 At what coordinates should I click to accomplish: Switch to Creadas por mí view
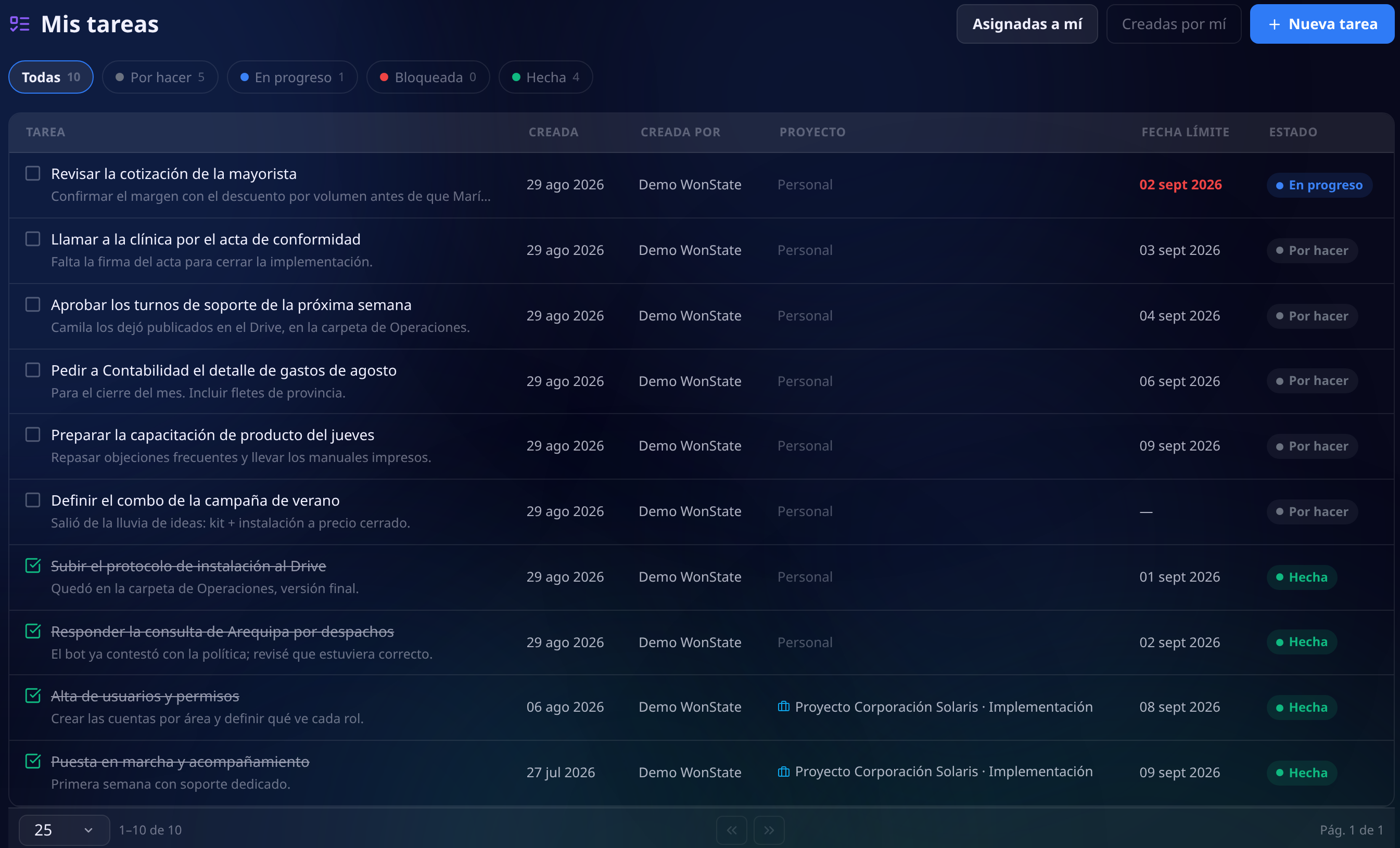click(1173, 24)
